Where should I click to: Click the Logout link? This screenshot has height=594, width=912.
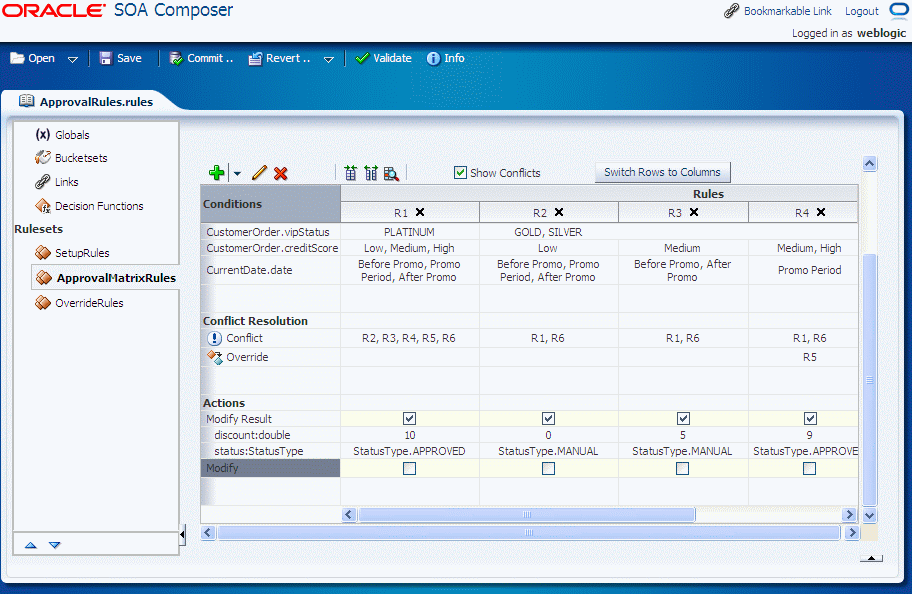coord(861,11)
